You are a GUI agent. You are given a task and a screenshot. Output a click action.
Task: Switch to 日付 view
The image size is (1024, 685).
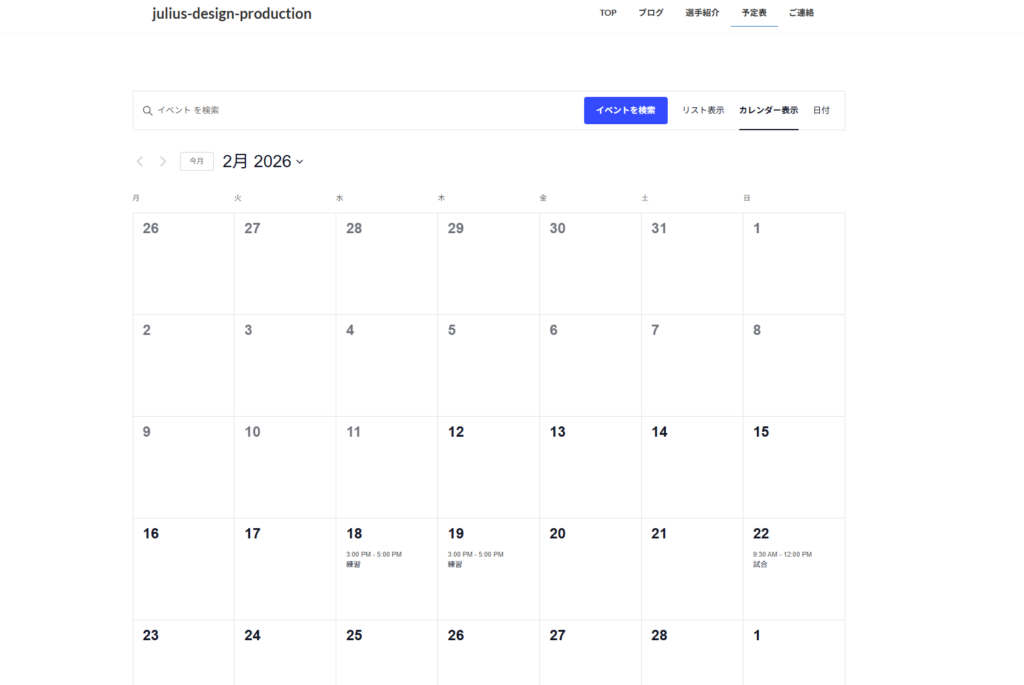[x=821, y=110]
